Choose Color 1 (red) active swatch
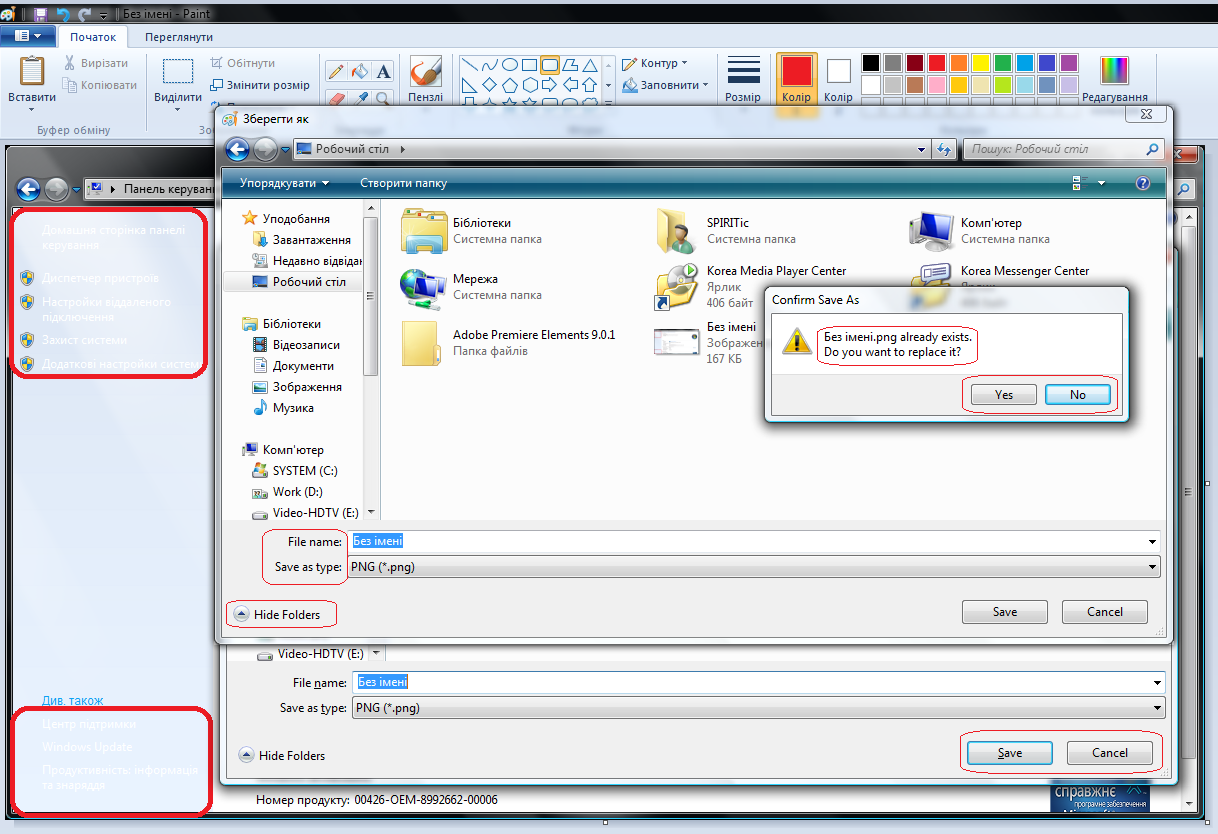 coord(797,78)
